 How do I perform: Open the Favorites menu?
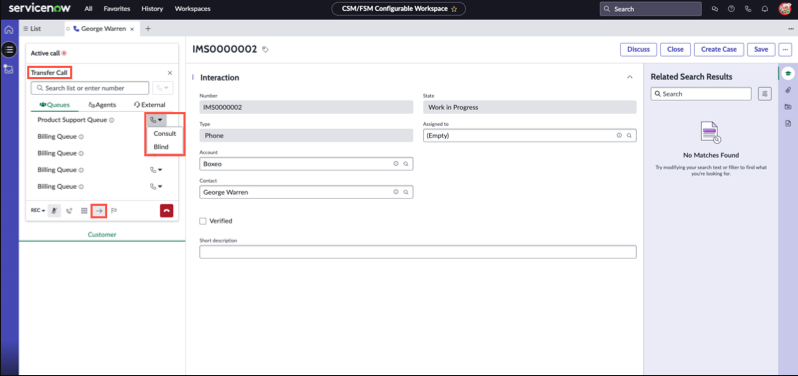[x=117, y=9]
